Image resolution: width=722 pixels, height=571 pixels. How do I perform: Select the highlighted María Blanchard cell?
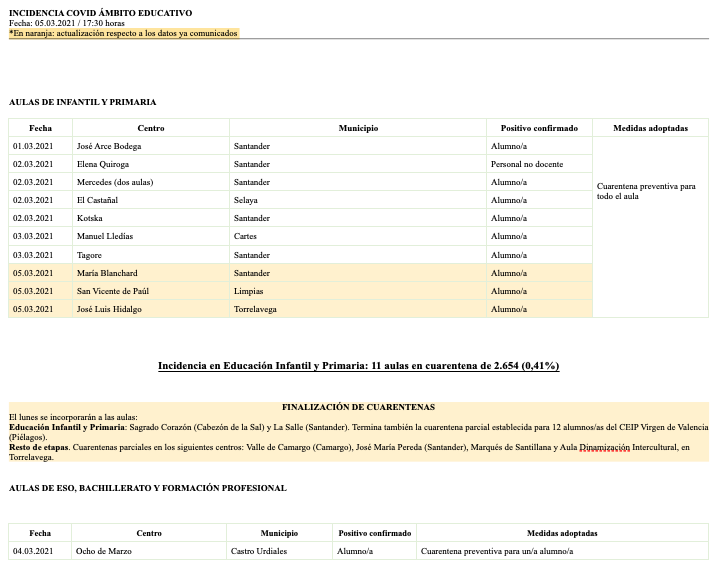[107, 273]
